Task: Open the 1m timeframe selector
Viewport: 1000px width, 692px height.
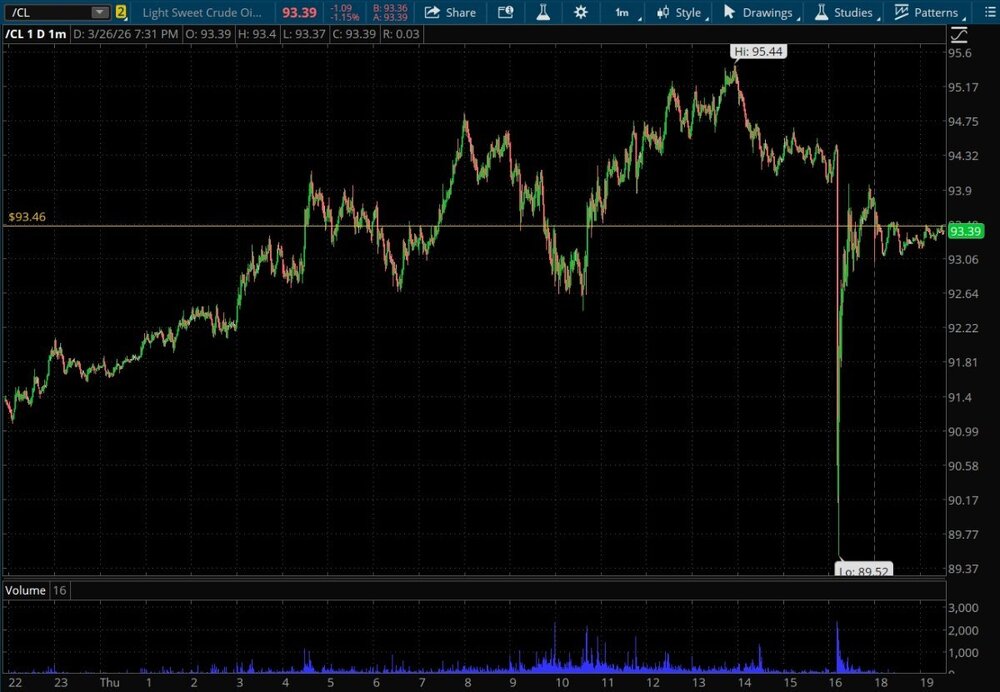Action: coord(622,13)
